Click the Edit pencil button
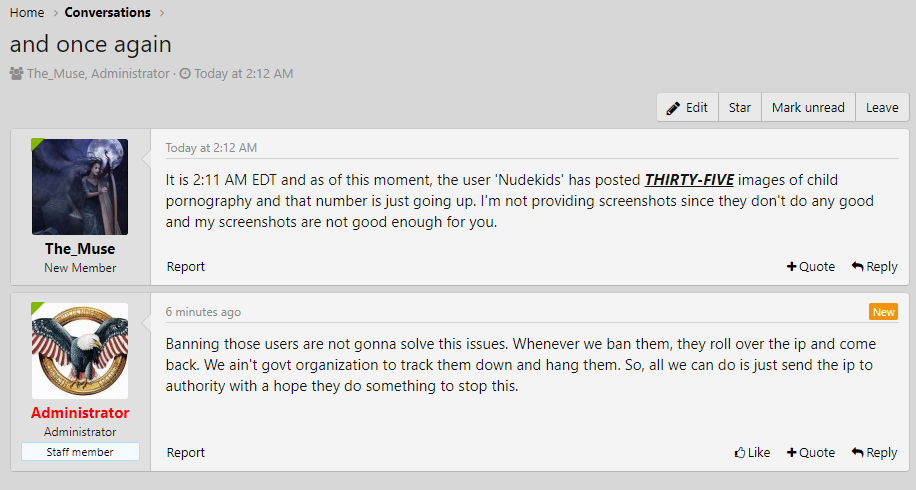This screenshot has width=916, height=490. 687,108
